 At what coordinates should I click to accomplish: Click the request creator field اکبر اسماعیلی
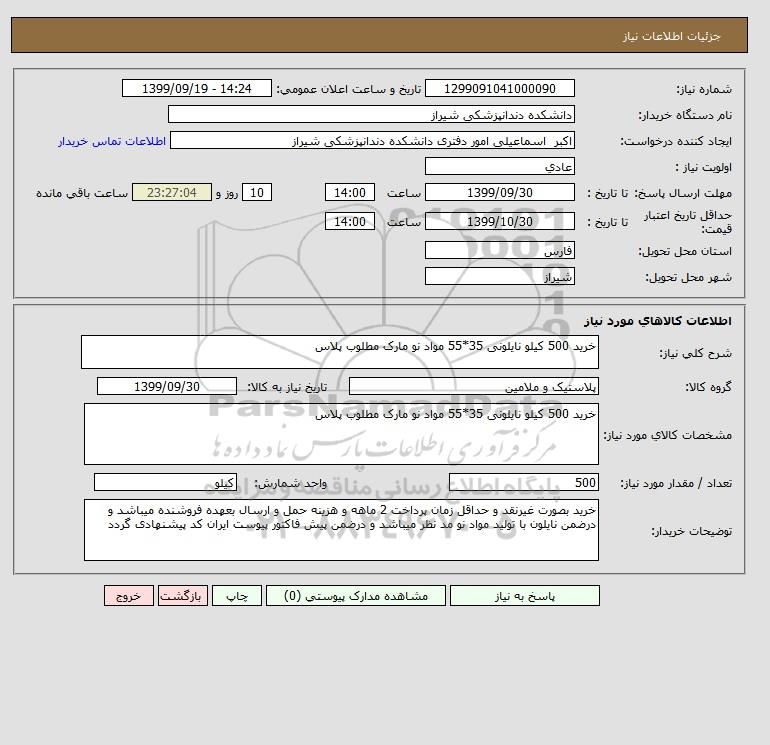(372, 140)
